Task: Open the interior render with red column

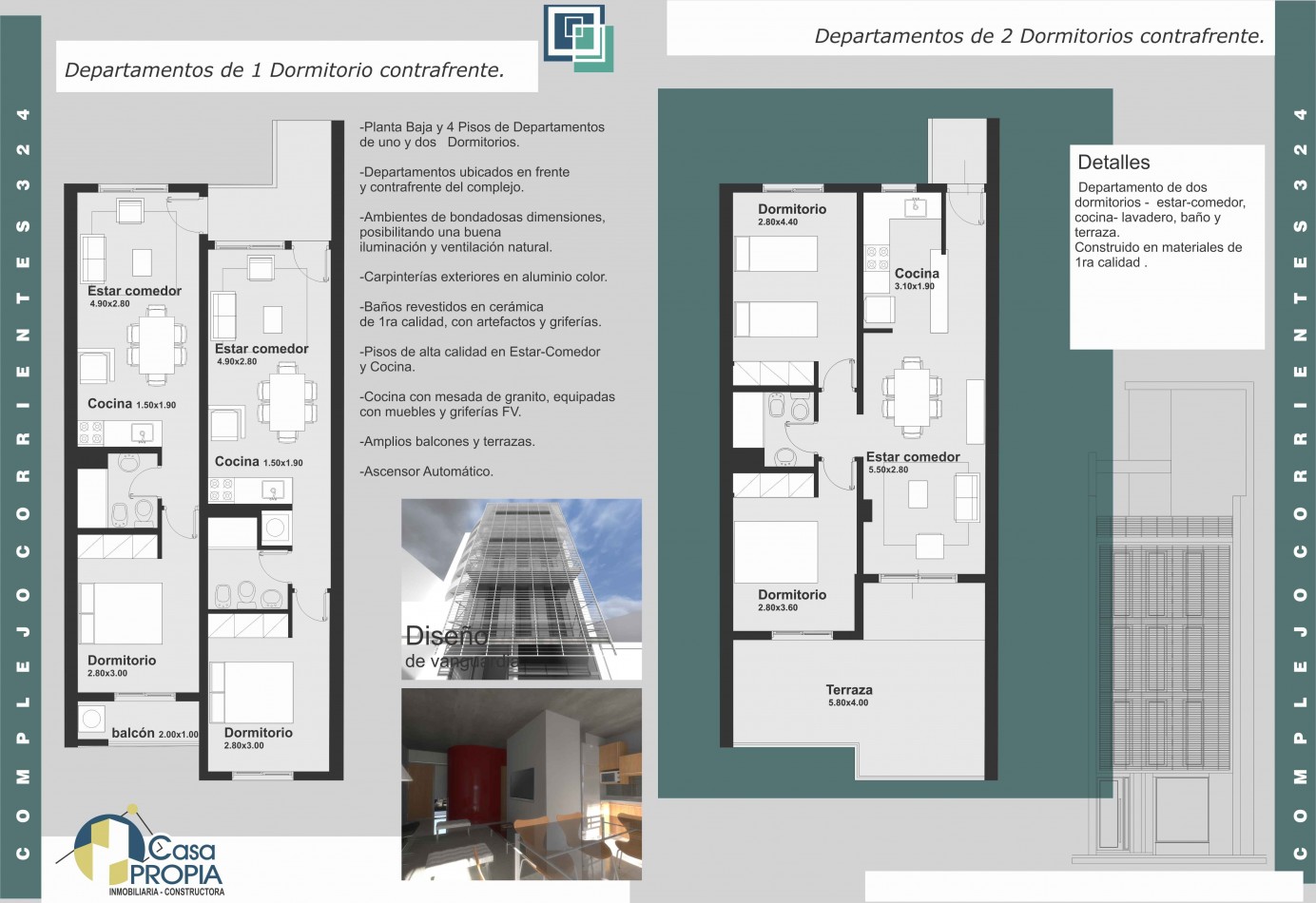Action: (521, 784)
